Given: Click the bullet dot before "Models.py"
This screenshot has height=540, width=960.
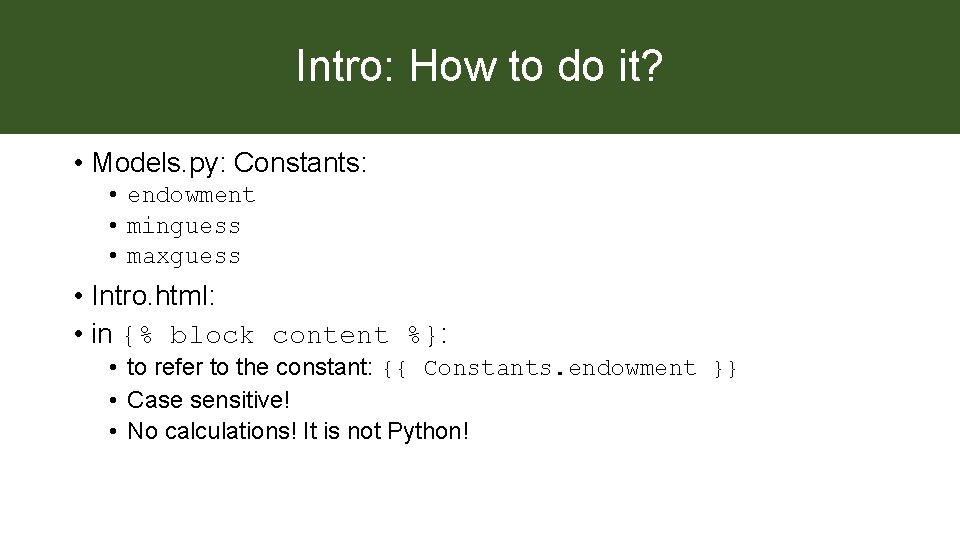Looking at the screenshot, I should 77,163.
